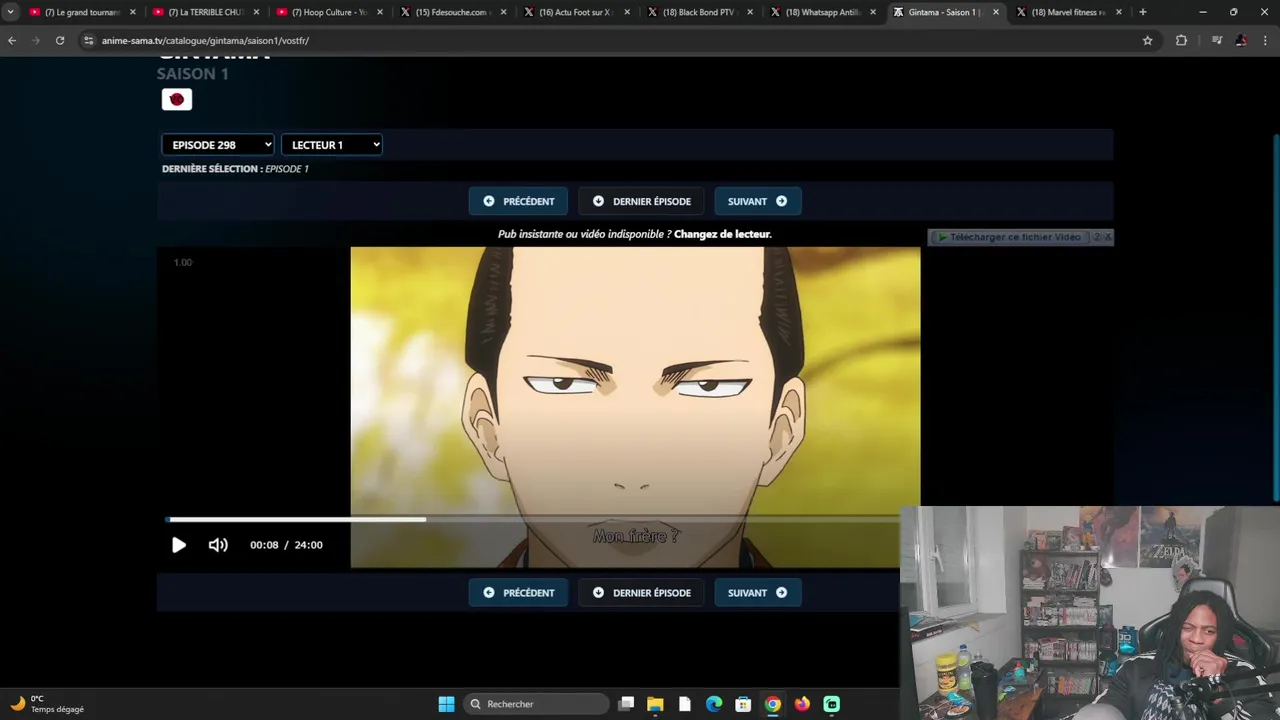The width and height of the screenshot is (1280, 720).
Task: Open the LECTEUR 1 dropdown
Action: pyautogui.click(x=332, y=145)
